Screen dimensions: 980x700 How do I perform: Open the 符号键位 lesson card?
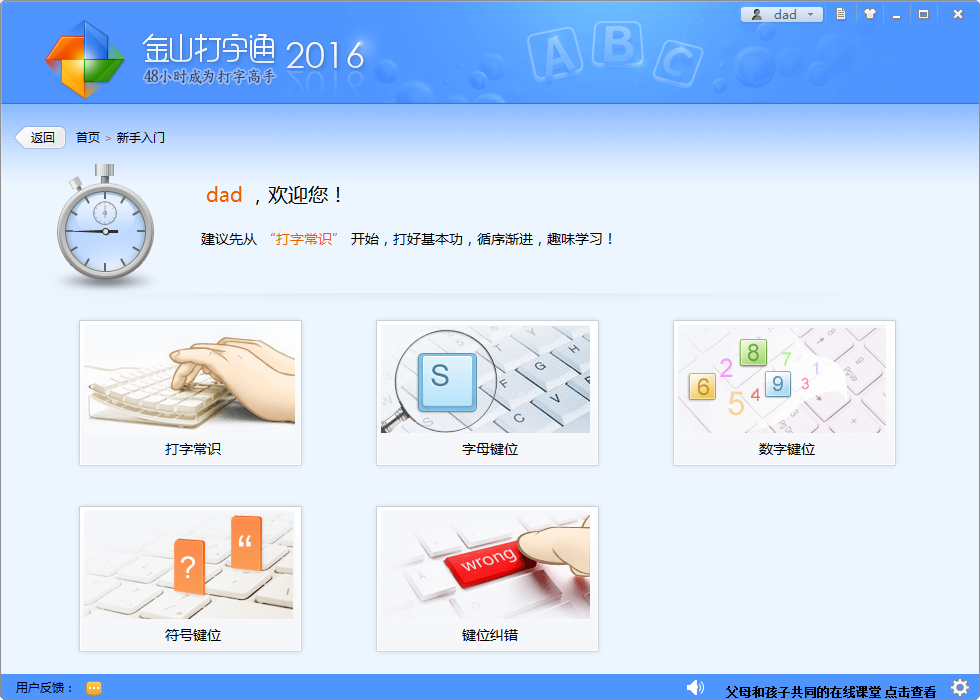coord(190,579)
